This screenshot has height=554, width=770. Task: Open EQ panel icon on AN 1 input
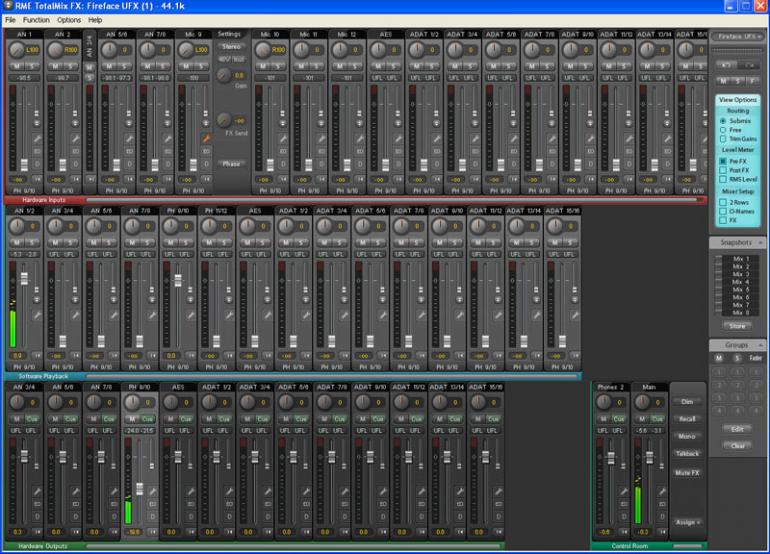(x=36, y=152)
